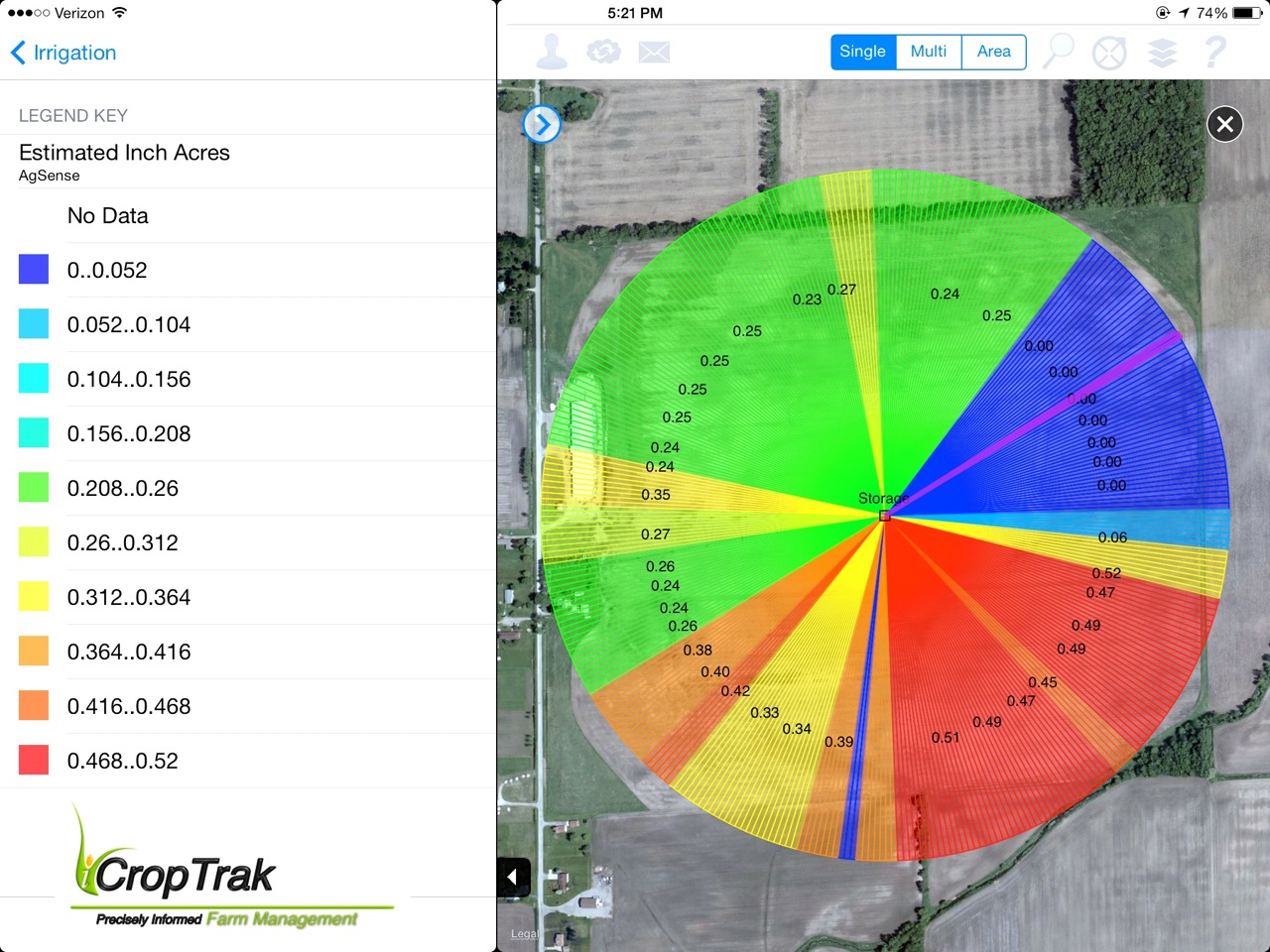Expand panel with blue chevron circle
The image size is (1270, 952).
tap(542, 124)
